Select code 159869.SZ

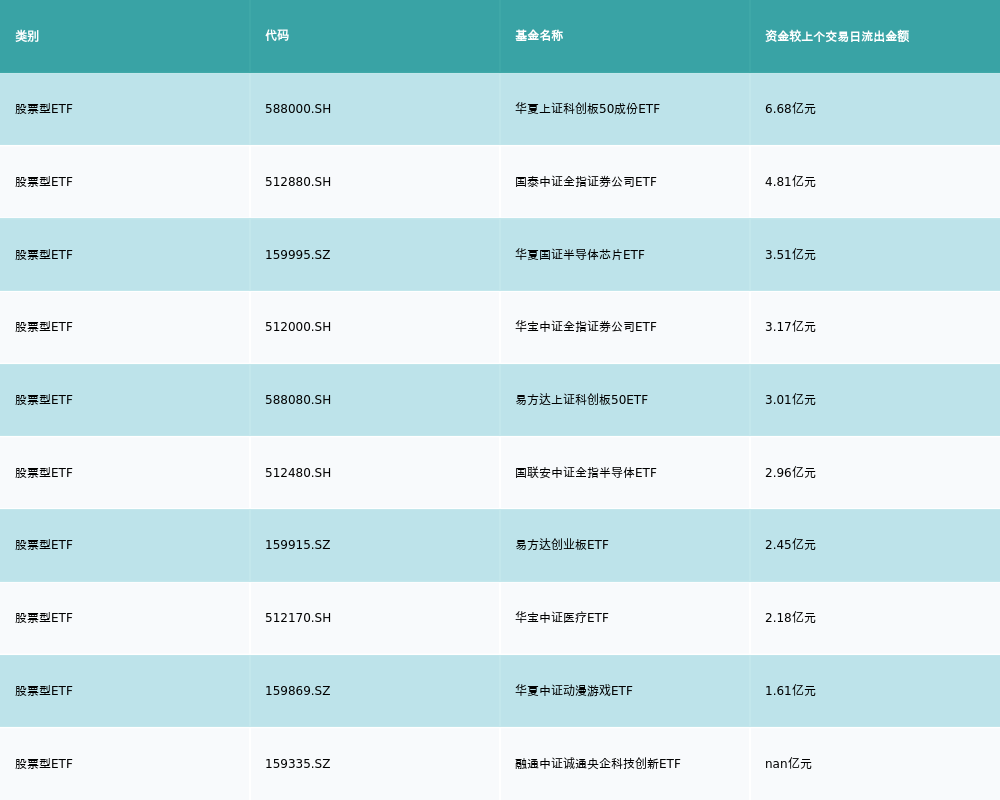pyautogui.click(x=298, y=691)
